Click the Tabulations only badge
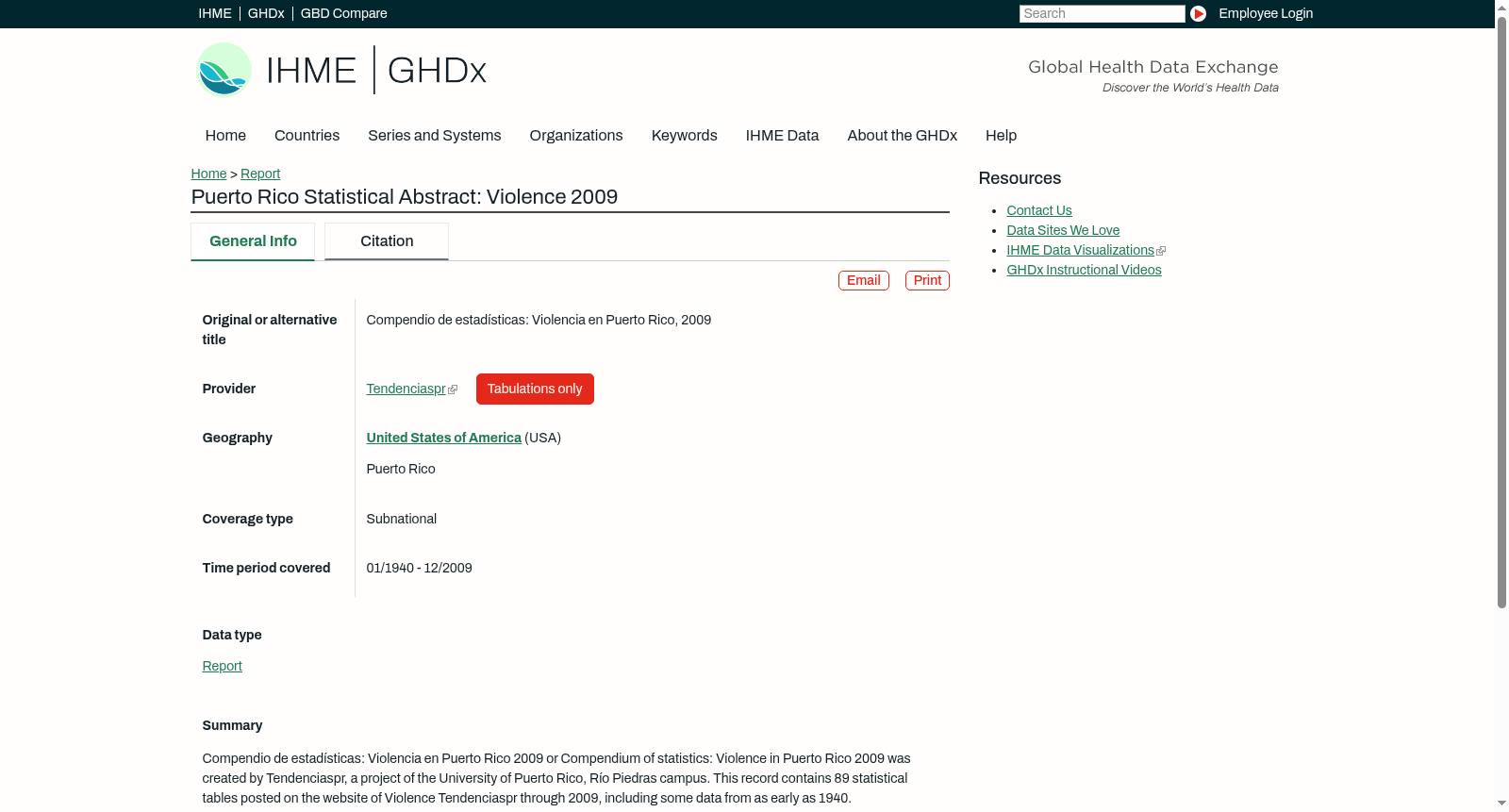 click(x=535, y=389)
